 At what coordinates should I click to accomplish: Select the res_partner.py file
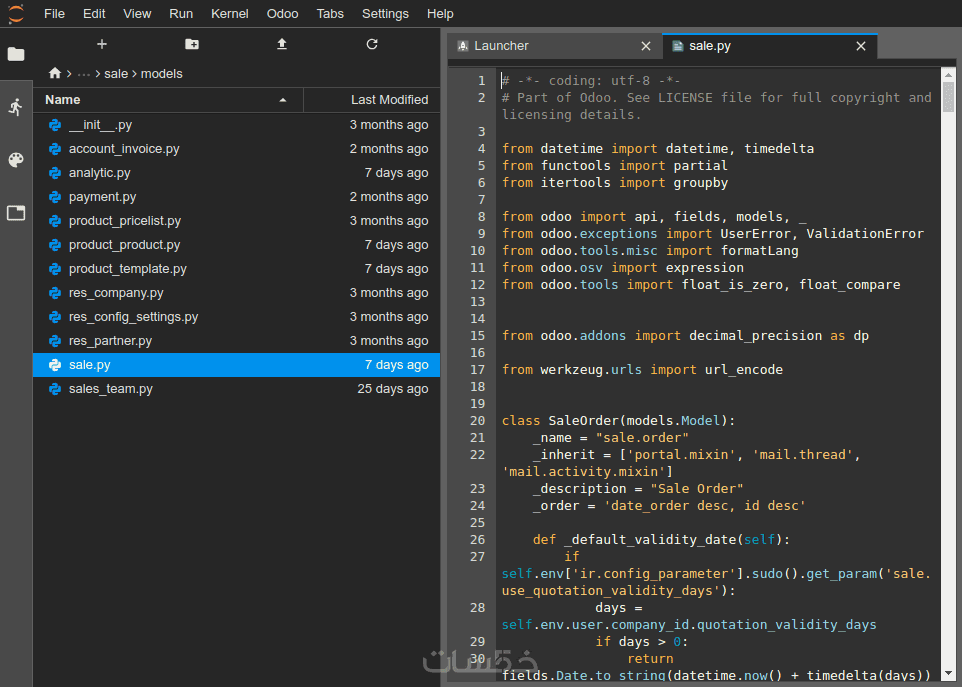(x=110, y=341)
